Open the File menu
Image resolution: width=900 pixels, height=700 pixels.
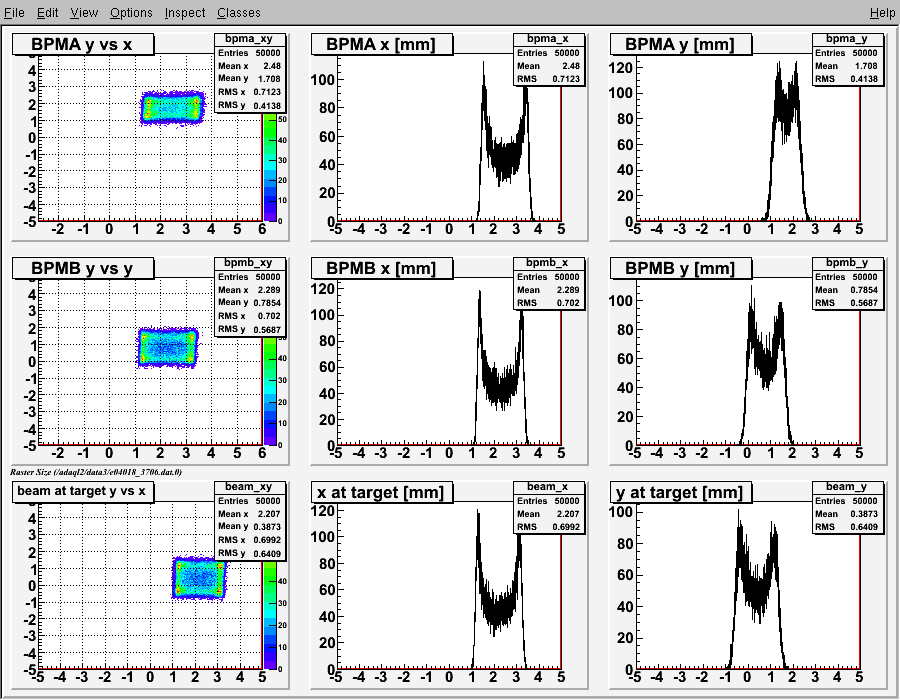coord(14,13)
